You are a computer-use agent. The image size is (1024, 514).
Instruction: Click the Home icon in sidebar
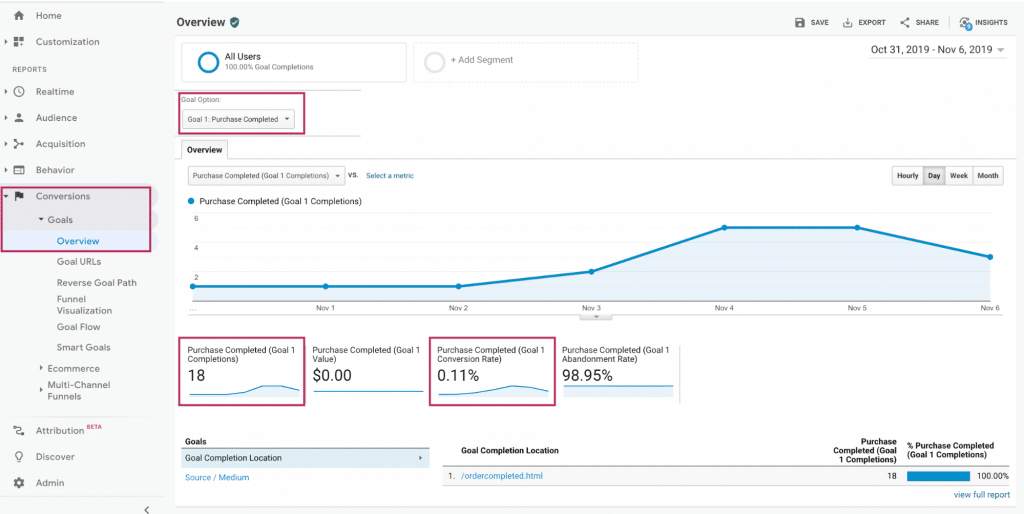click(19, 16)
